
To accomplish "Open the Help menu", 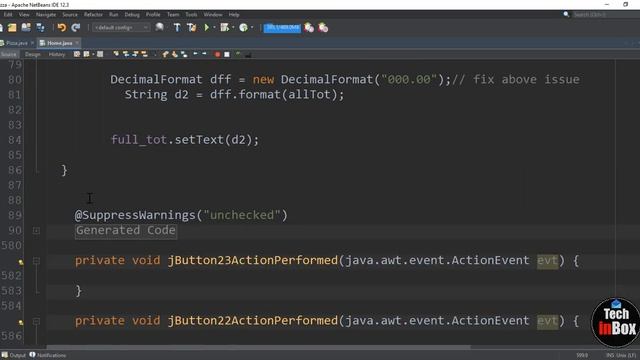I will click(234, 14).
